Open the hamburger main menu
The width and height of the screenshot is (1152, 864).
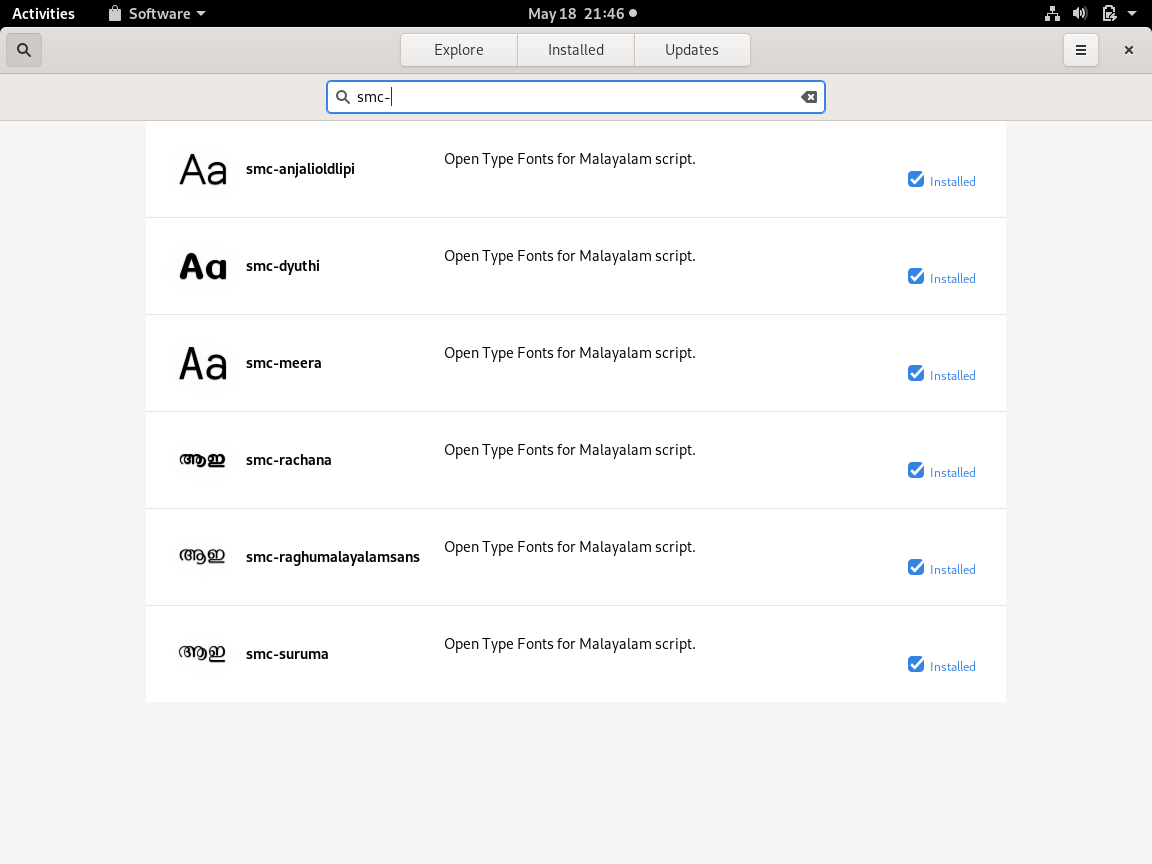[1081, 50]
